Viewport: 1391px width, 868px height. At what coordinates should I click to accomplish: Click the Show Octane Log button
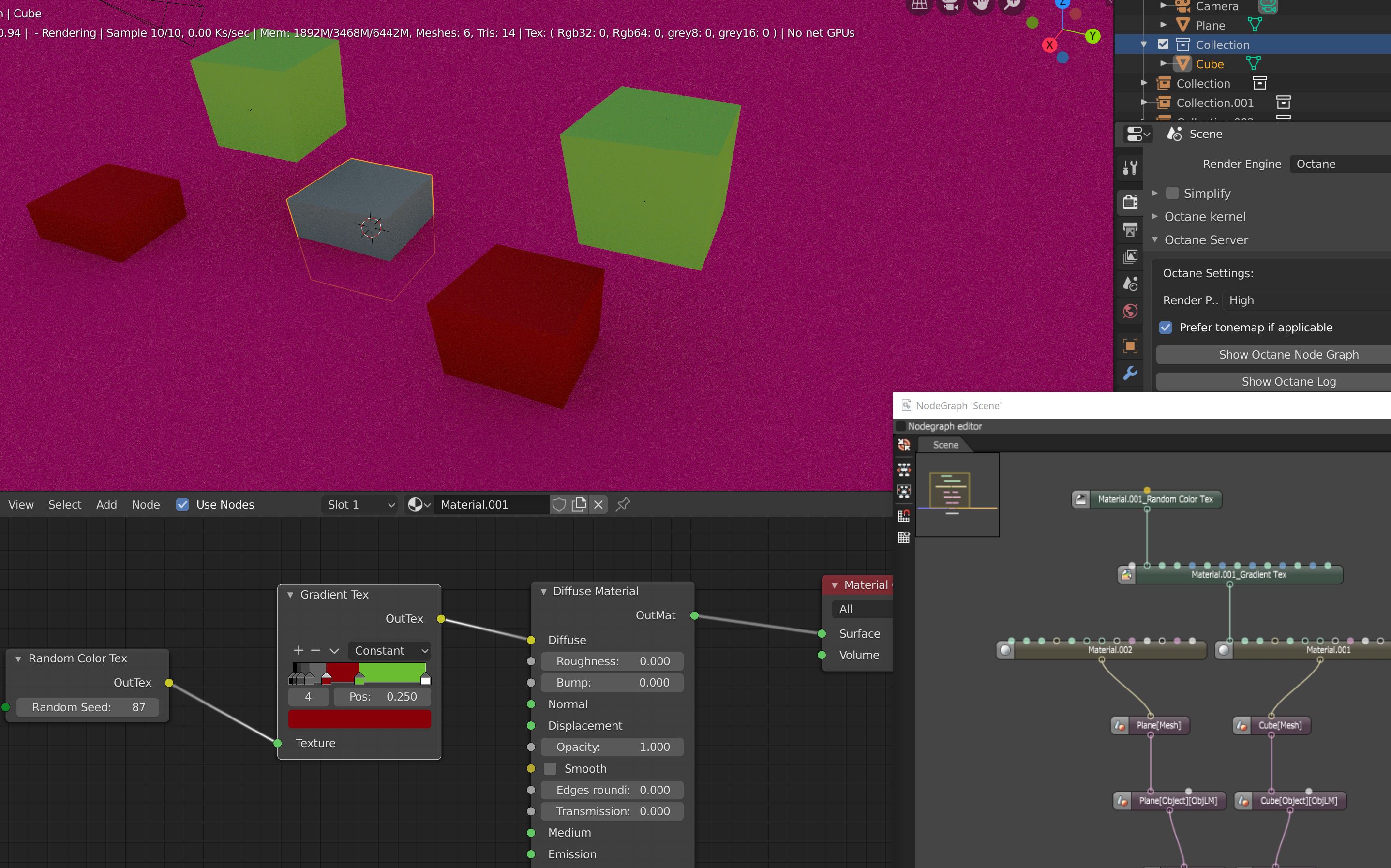[x=1287, y=381]
